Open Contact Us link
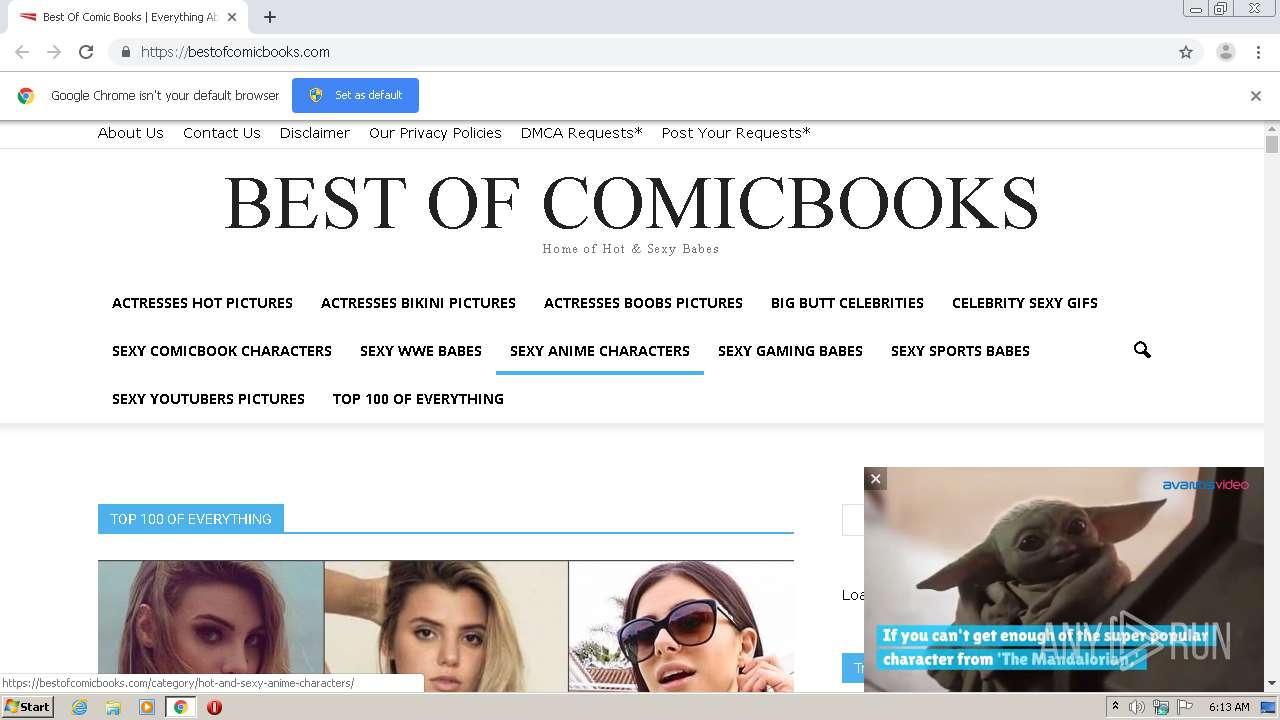This screenshot has width=1280, height=720. pyautogui.click(x=222, y=133)
